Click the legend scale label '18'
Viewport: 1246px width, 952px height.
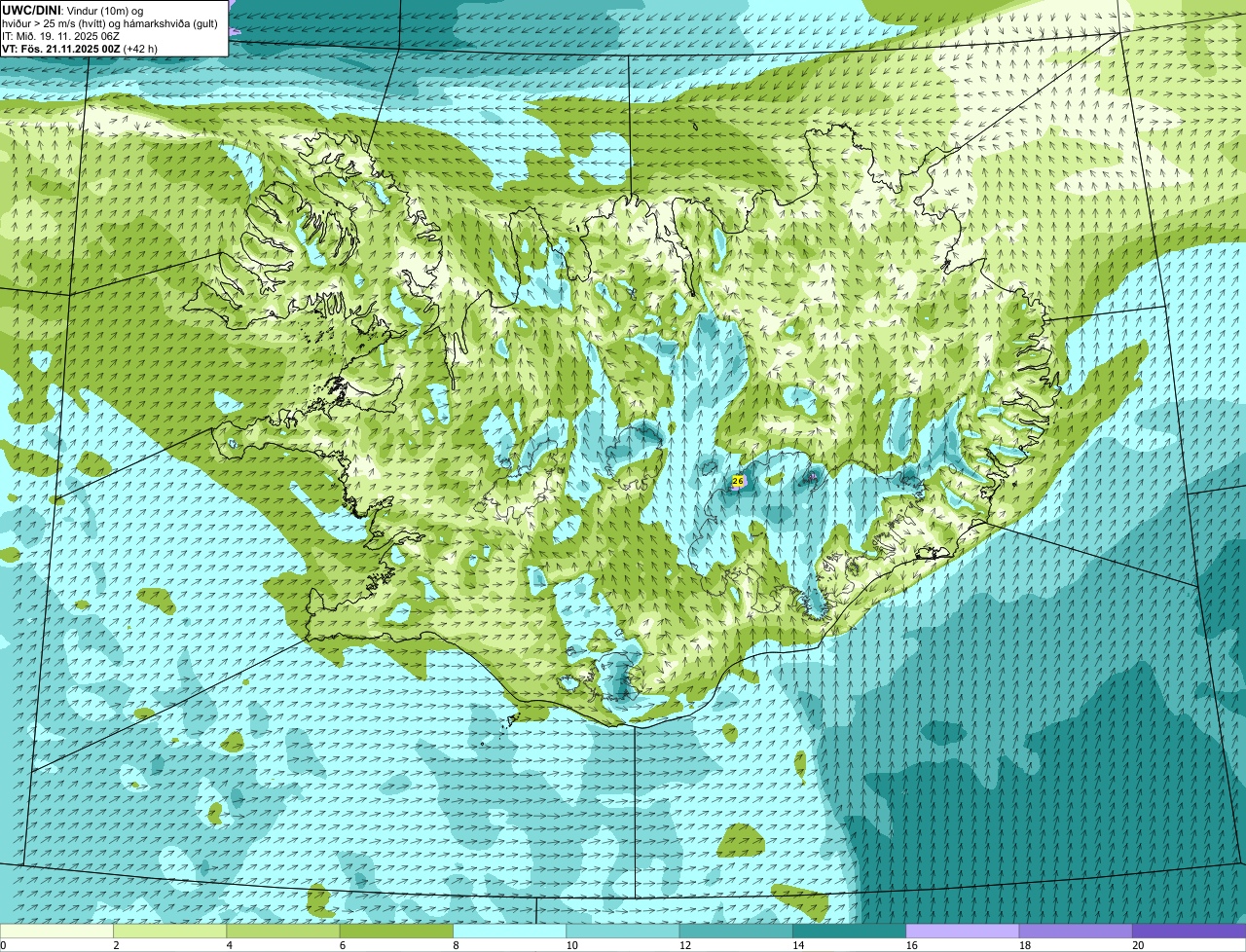click(x=1024, y=945)
